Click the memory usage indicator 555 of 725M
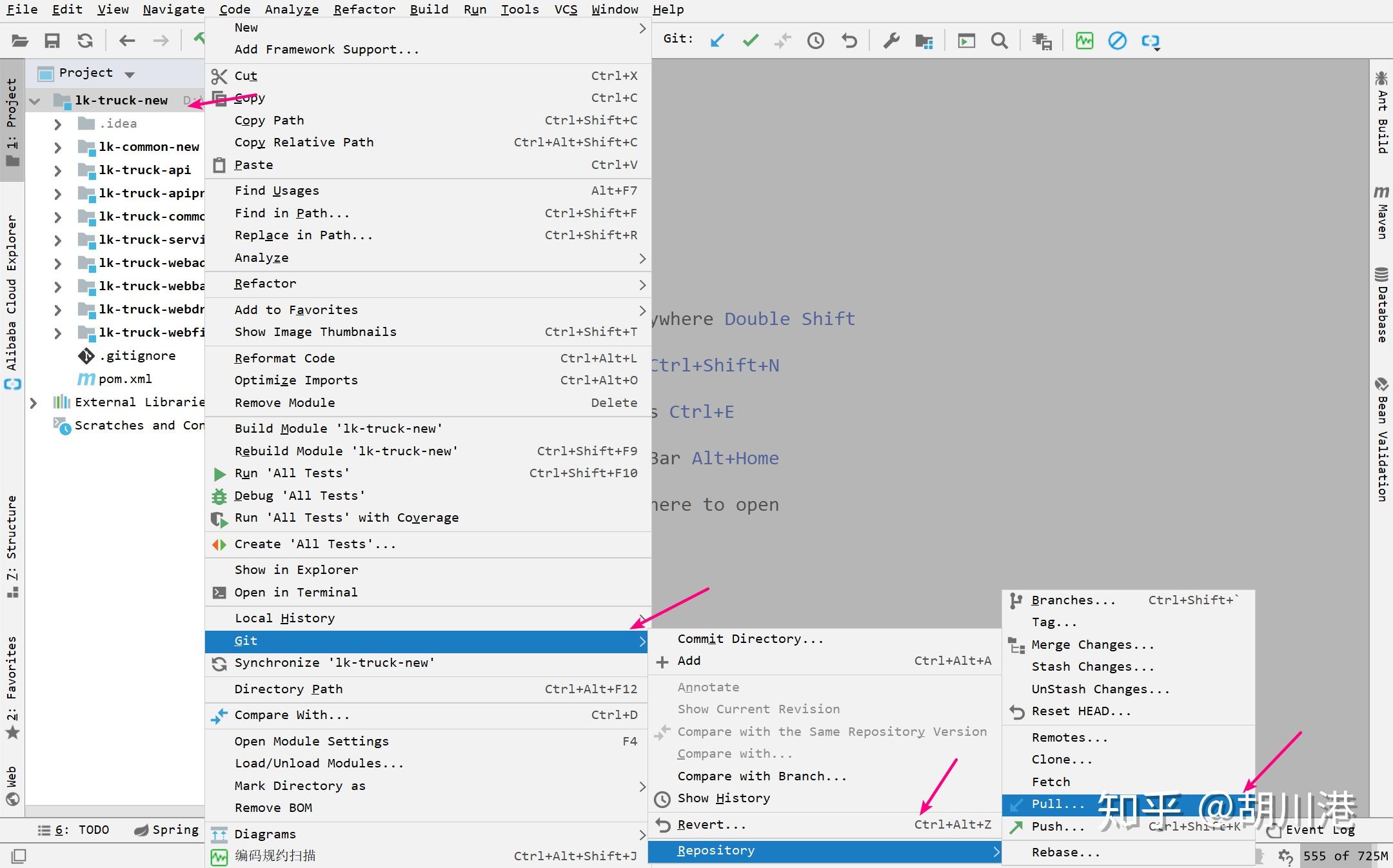The width and height of the screenshot is (1393, 868). tap(1345, 856)
